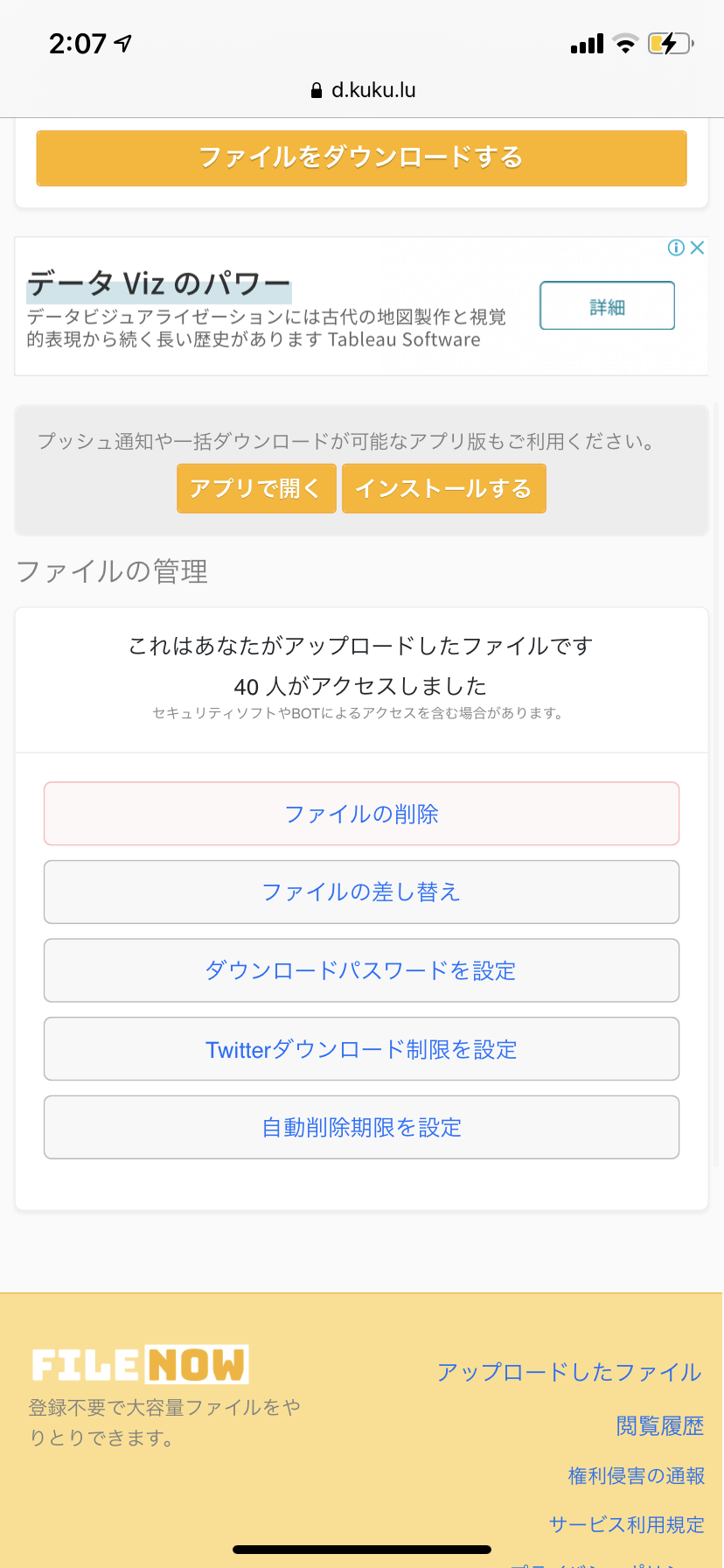Tap the battery charging status icon
Screen dimensions: 724x1568
[x=670, y=43]
